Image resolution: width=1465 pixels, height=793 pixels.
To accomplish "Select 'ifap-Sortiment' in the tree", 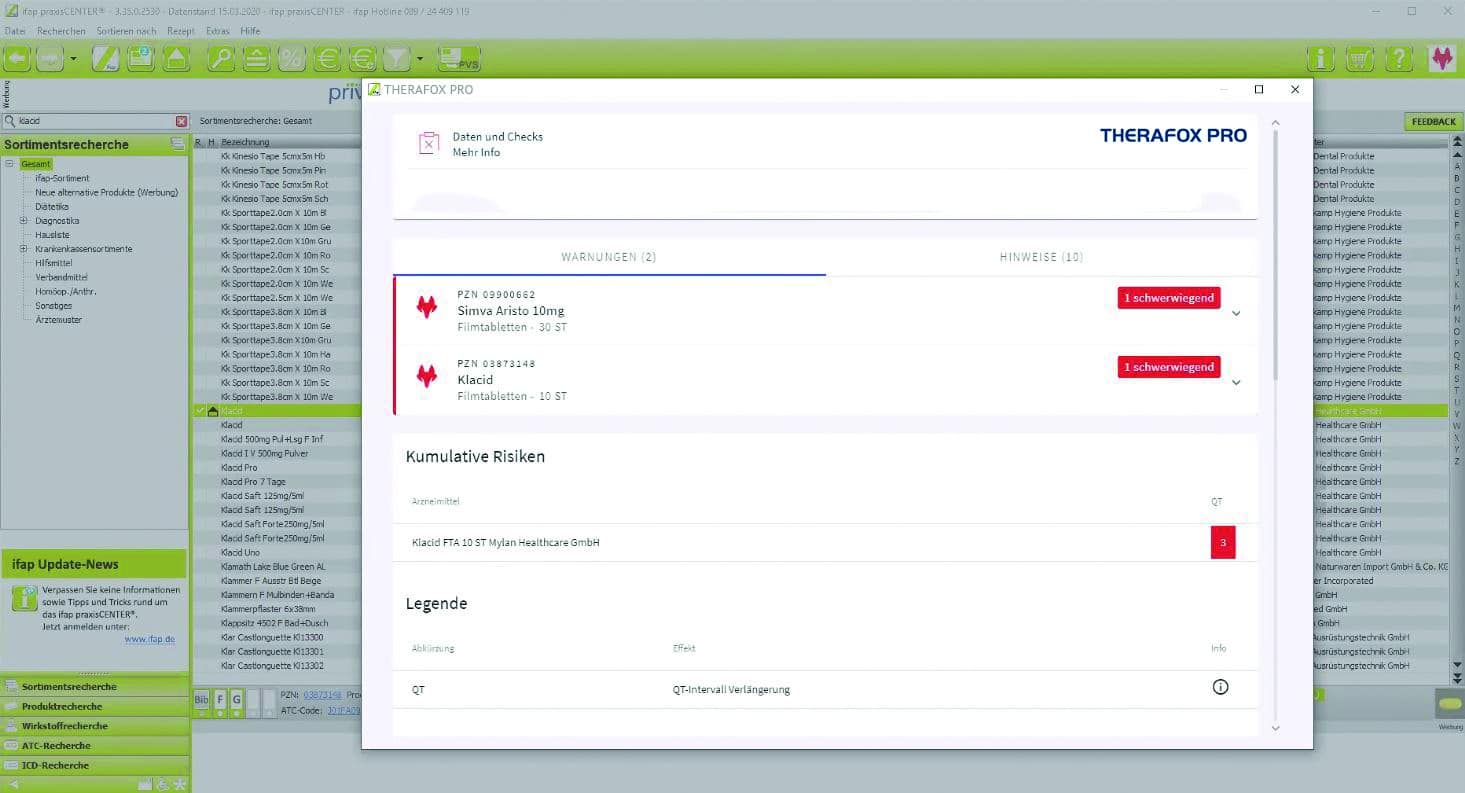I will [x=62, y=178].
